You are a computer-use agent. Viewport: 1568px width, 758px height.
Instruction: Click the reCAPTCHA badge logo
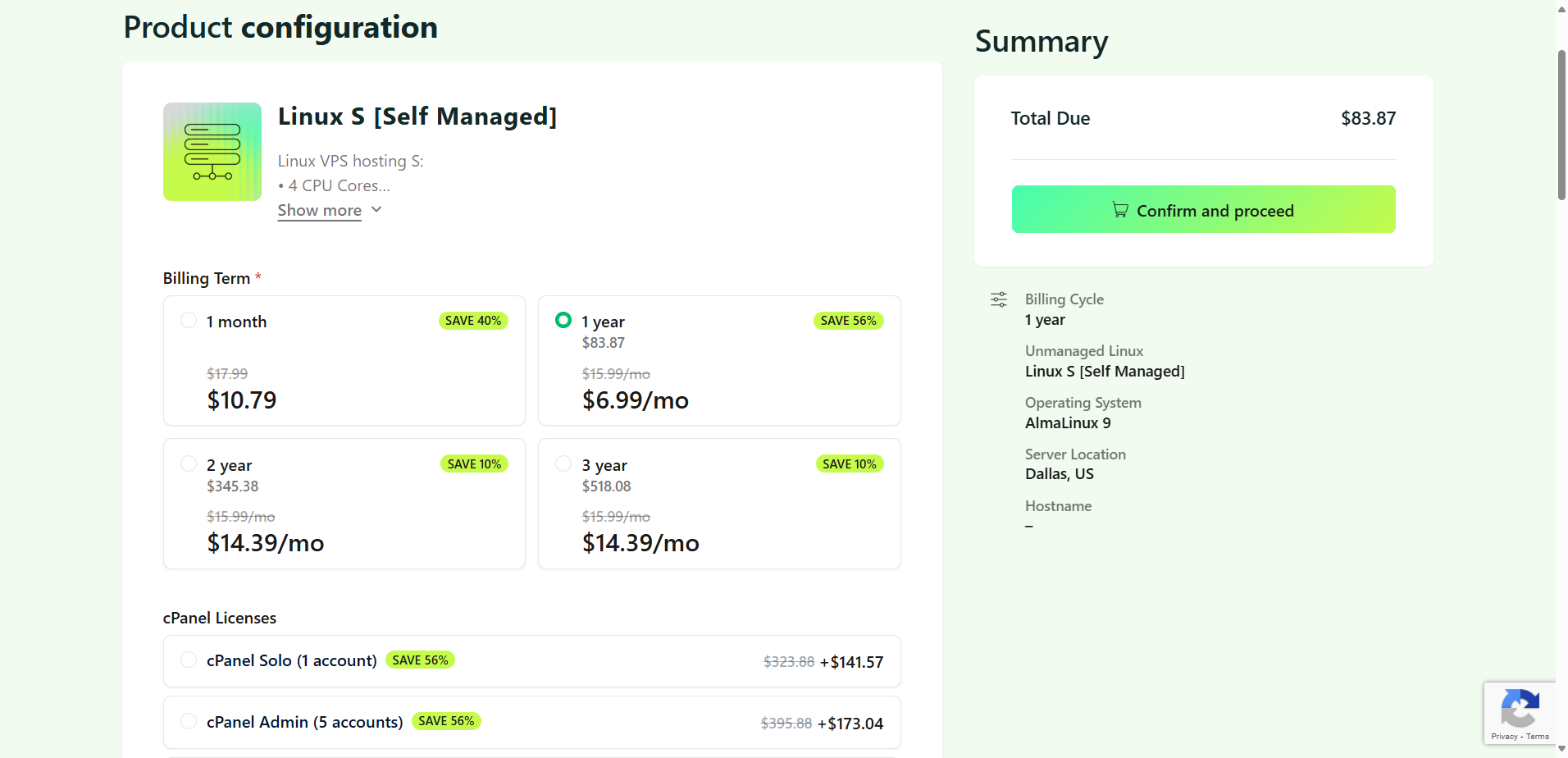(1520, 707)
